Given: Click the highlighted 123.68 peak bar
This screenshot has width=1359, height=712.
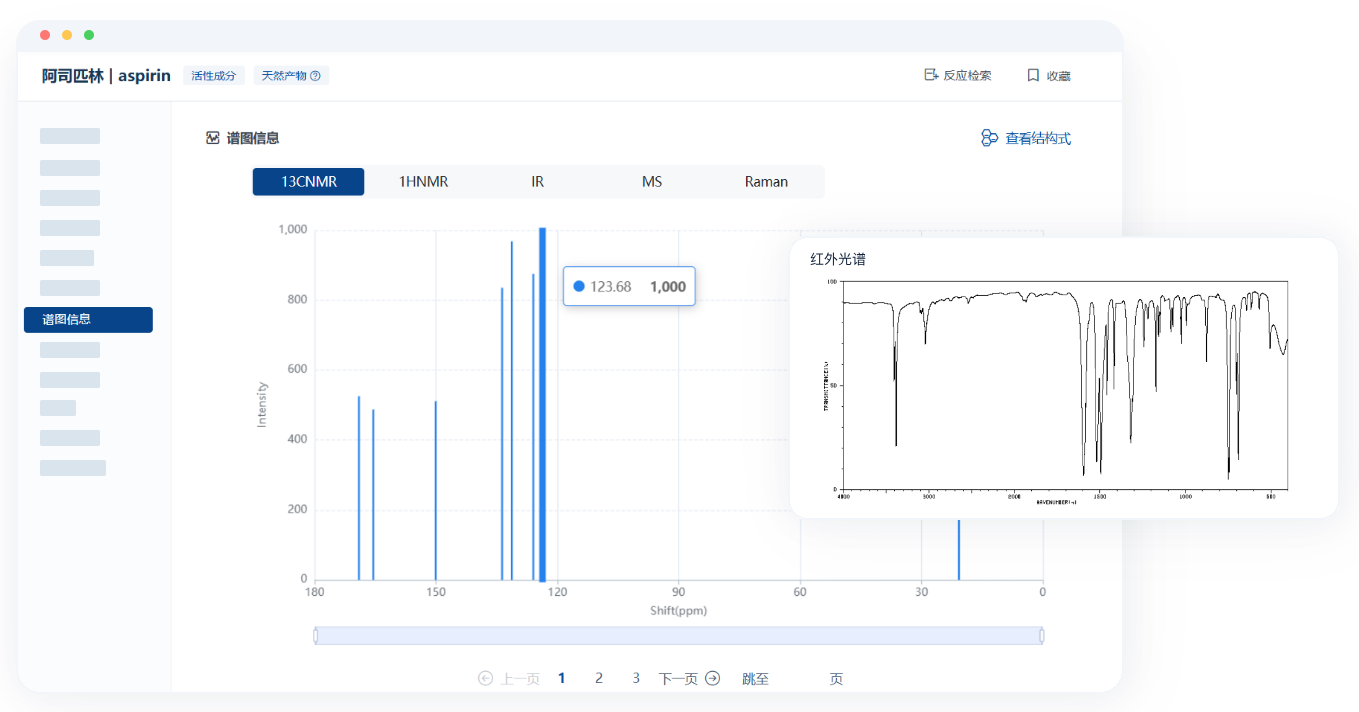Looking at the screenshot, I should [542, 404].
